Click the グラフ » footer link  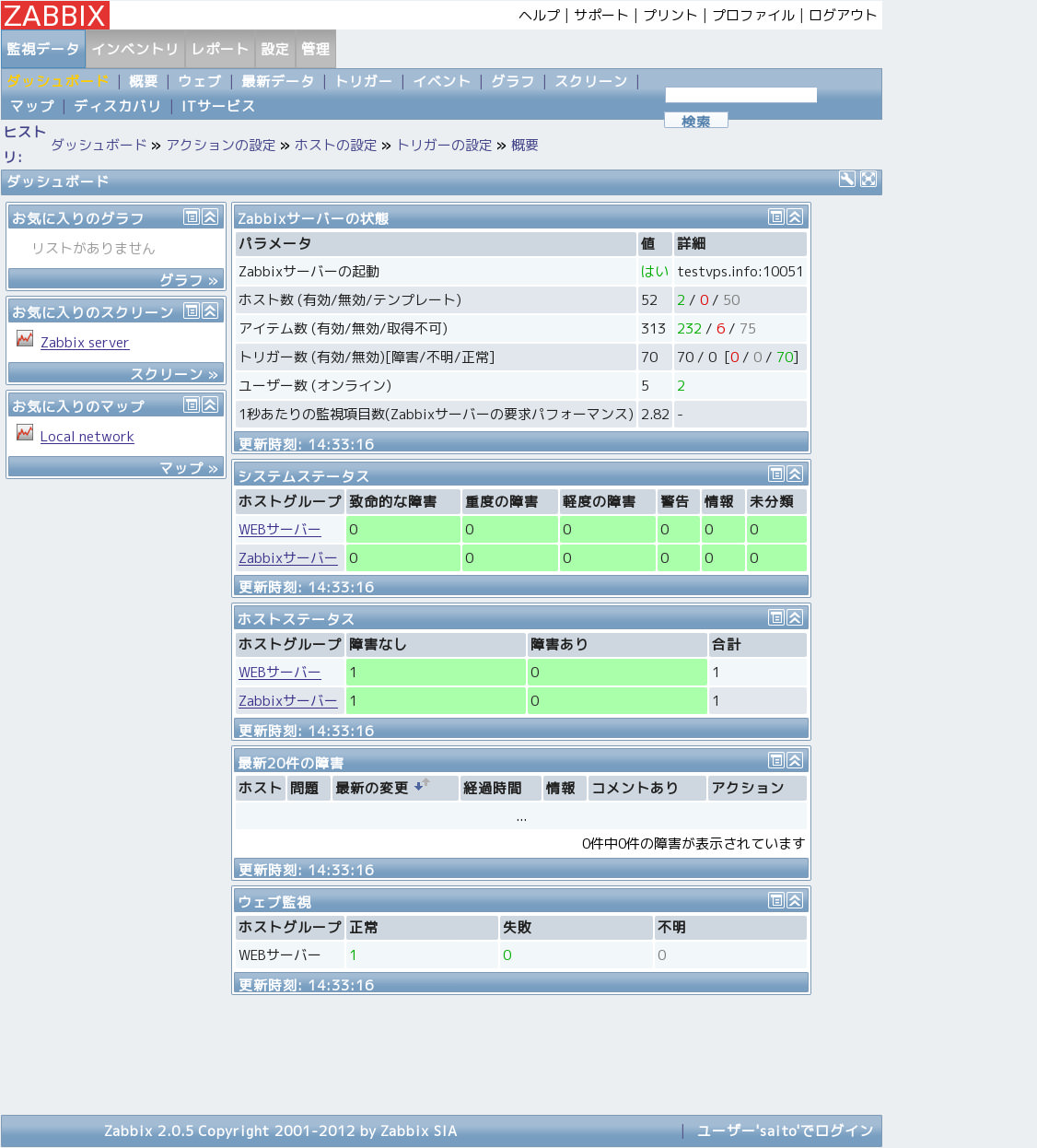(x=189, y=279)
